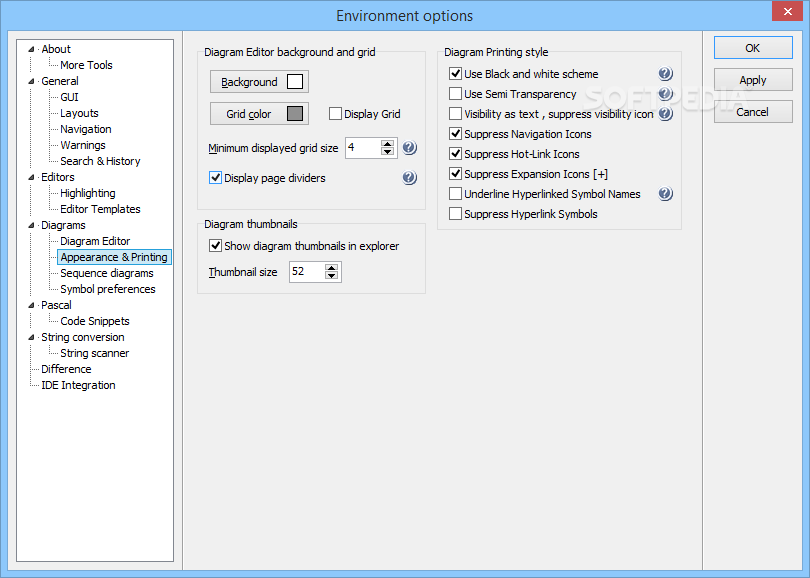
Task: Select IDE Integration in the tree
Action: pos(79,385)
